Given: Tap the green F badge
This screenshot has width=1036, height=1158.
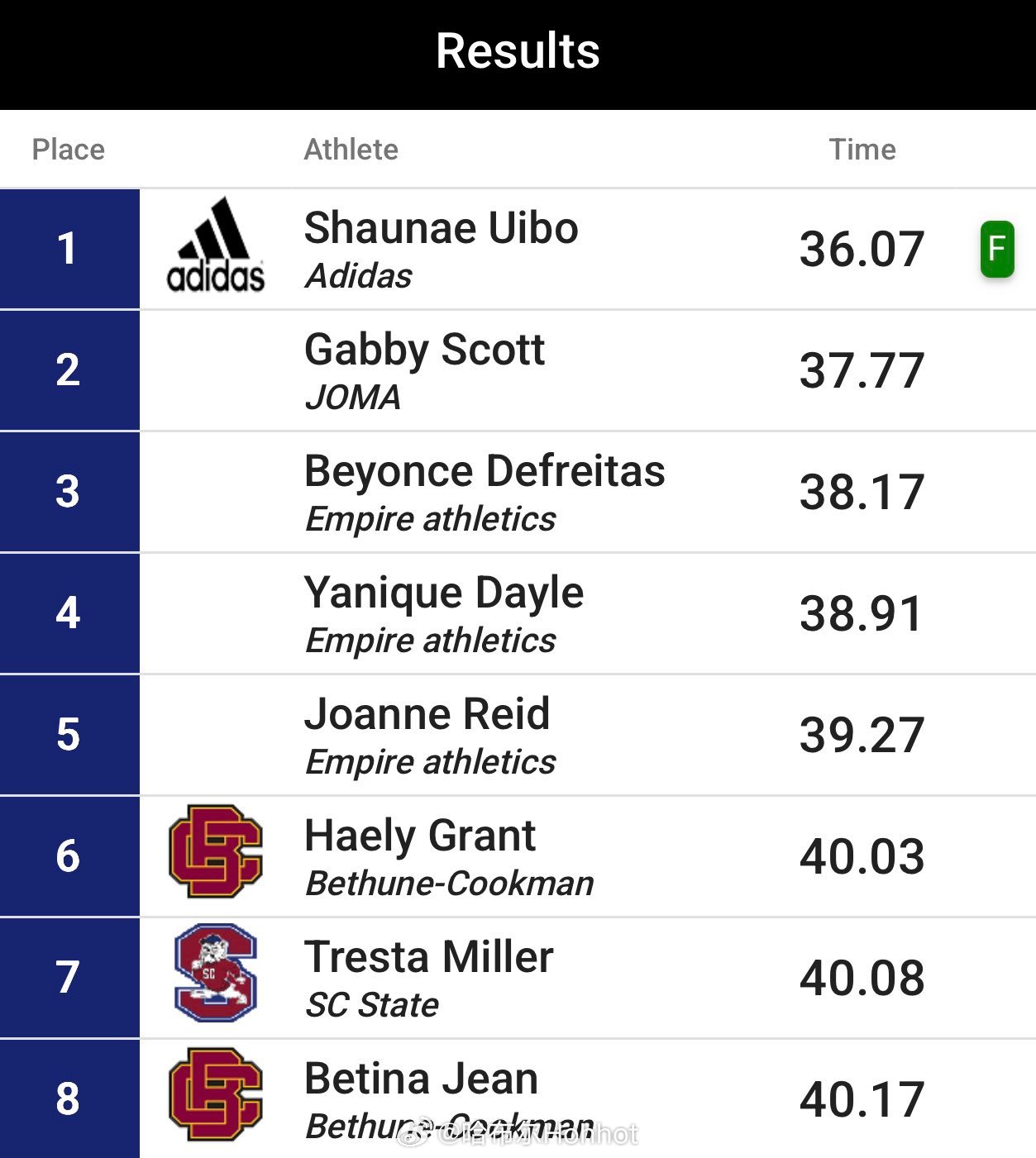Looking at the screenshot, I should pyautogui.click(x=996, y=249).
